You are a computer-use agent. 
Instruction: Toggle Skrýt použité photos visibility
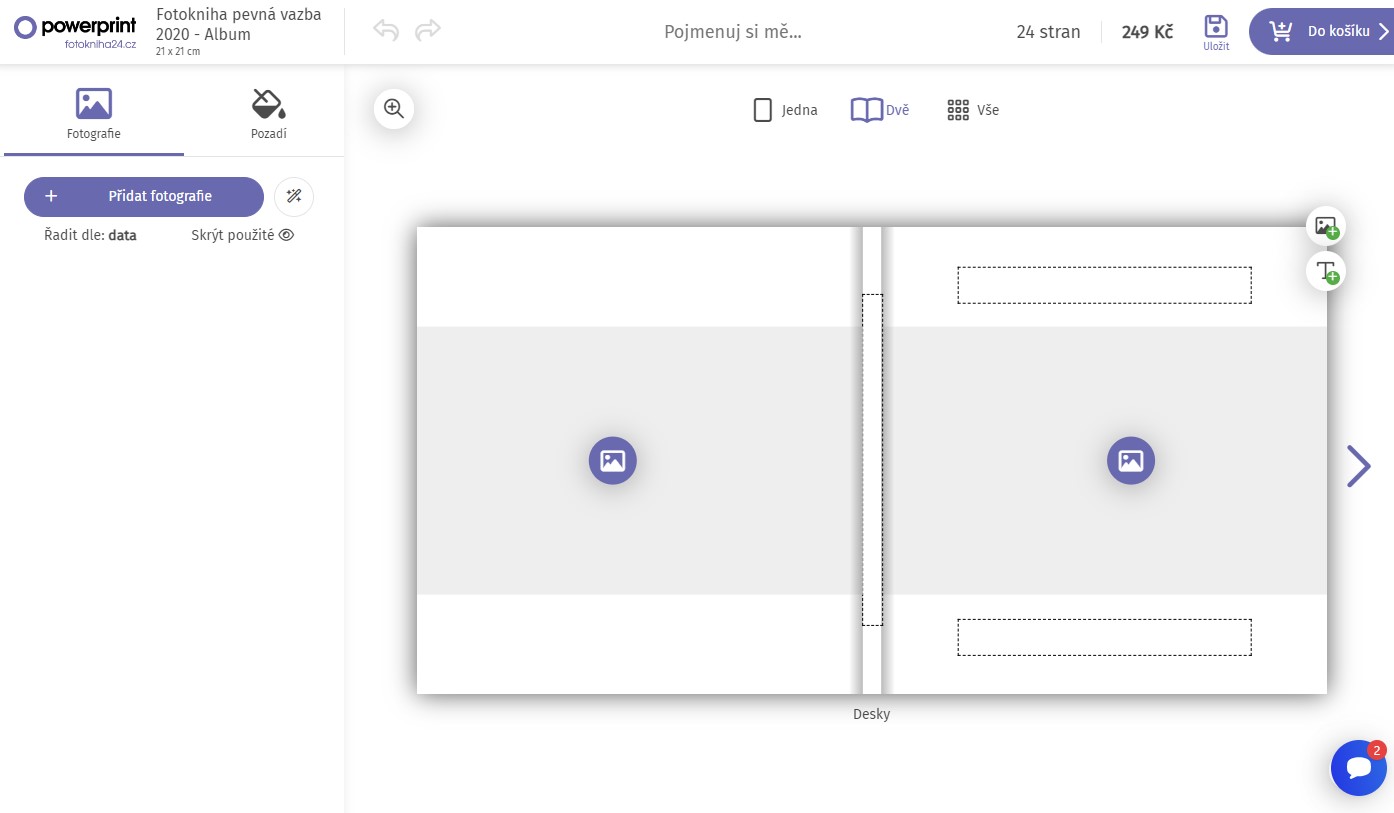tap(243, 236)
